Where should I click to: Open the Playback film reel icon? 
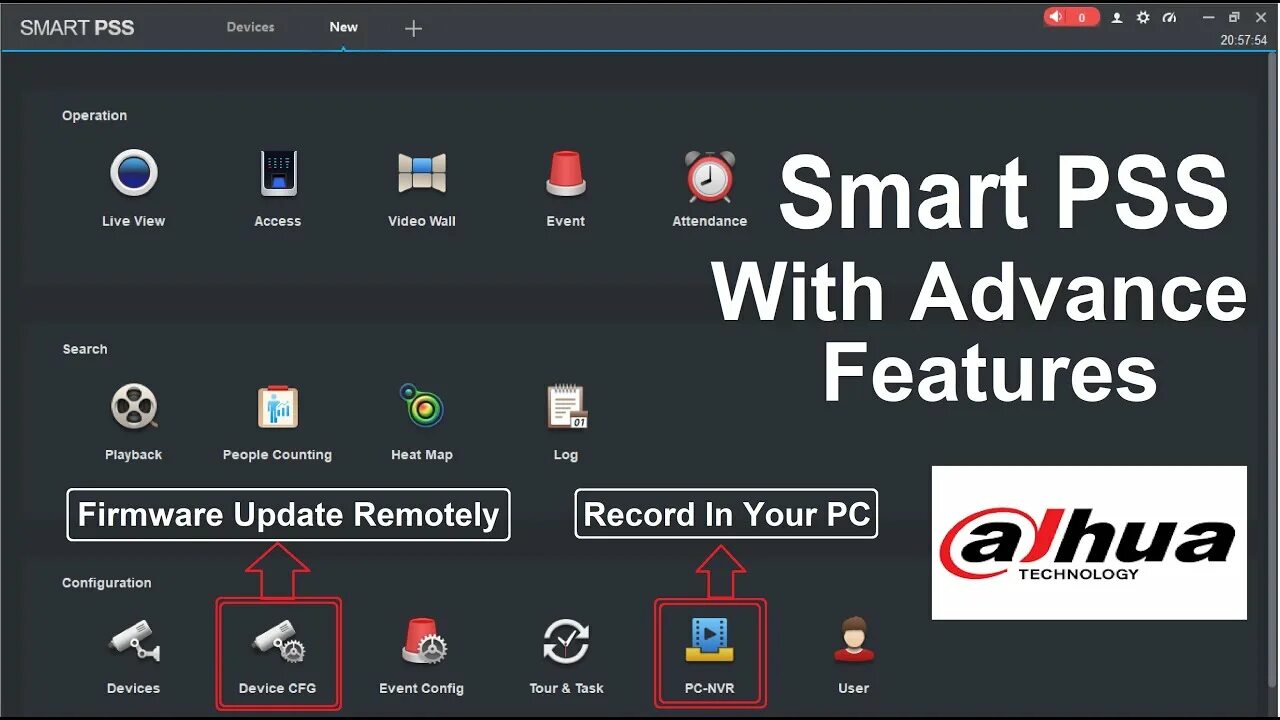click(x=133, y=406)
